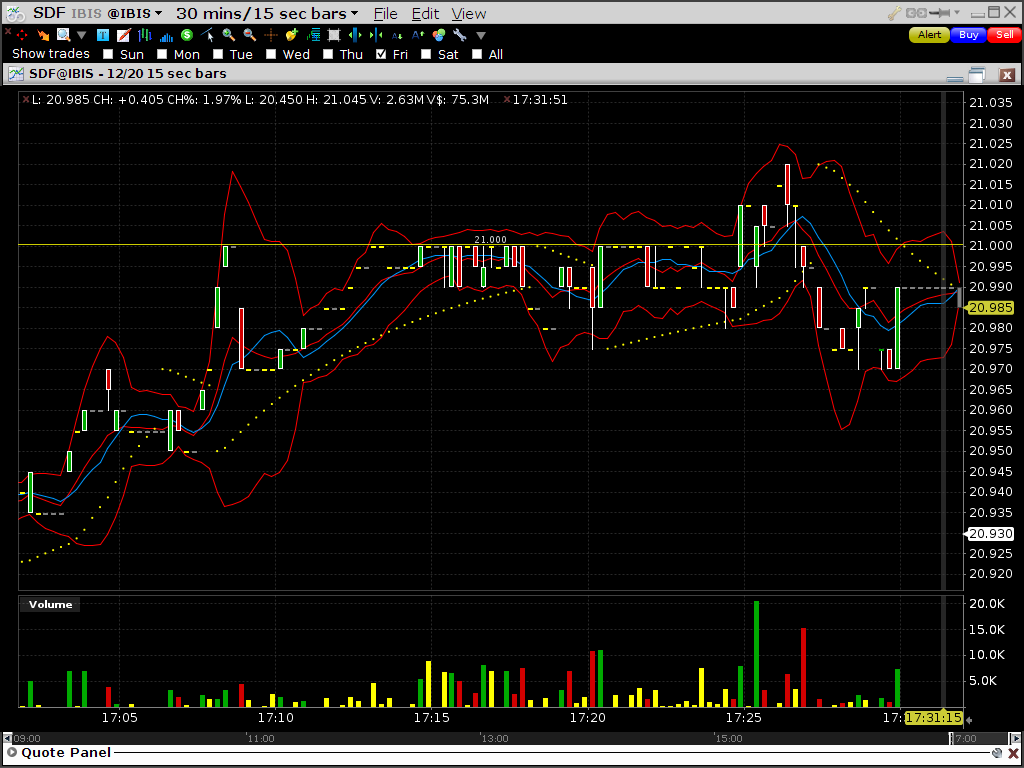Click the pushpin icon in title bar
The image size is (1024, 768).
pos(939,12)
